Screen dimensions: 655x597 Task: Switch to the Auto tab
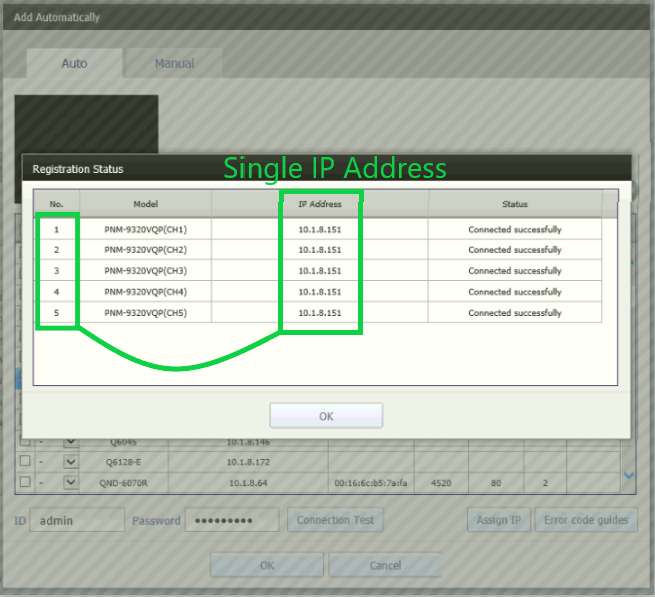click(74, 64)
